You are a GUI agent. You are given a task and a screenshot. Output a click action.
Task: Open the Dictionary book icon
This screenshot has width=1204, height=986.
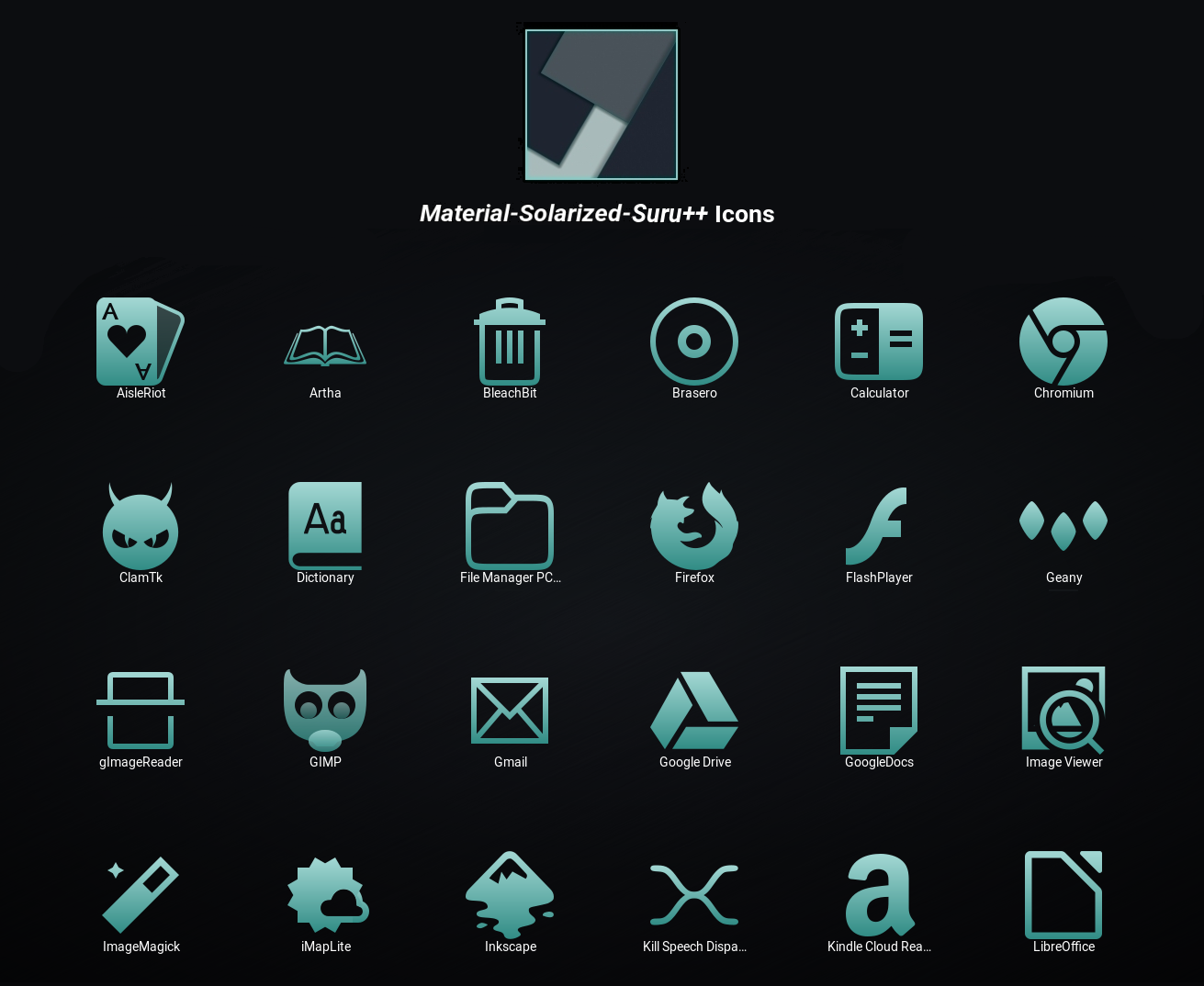325,526
